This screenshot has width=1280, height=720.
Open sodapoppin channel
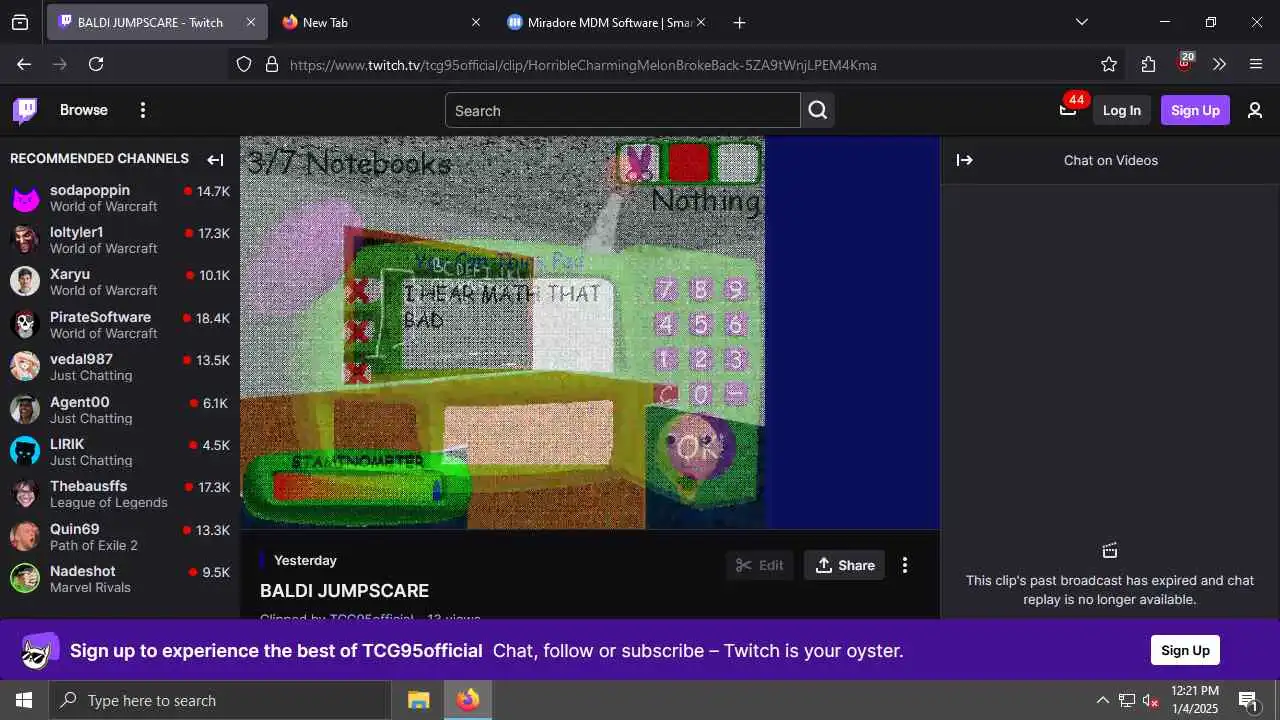(120, 198)
